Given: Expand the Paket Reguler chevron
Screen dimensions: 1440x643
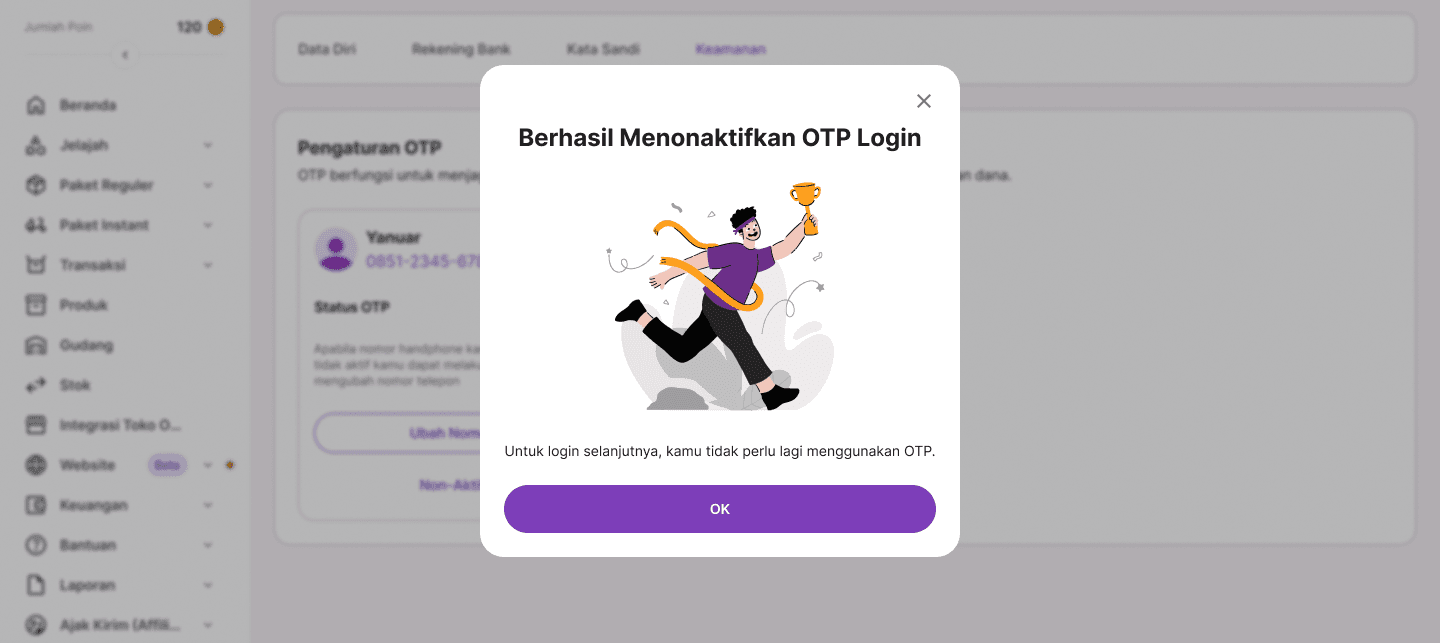Looking at the screenshot, I should point(208,185).
